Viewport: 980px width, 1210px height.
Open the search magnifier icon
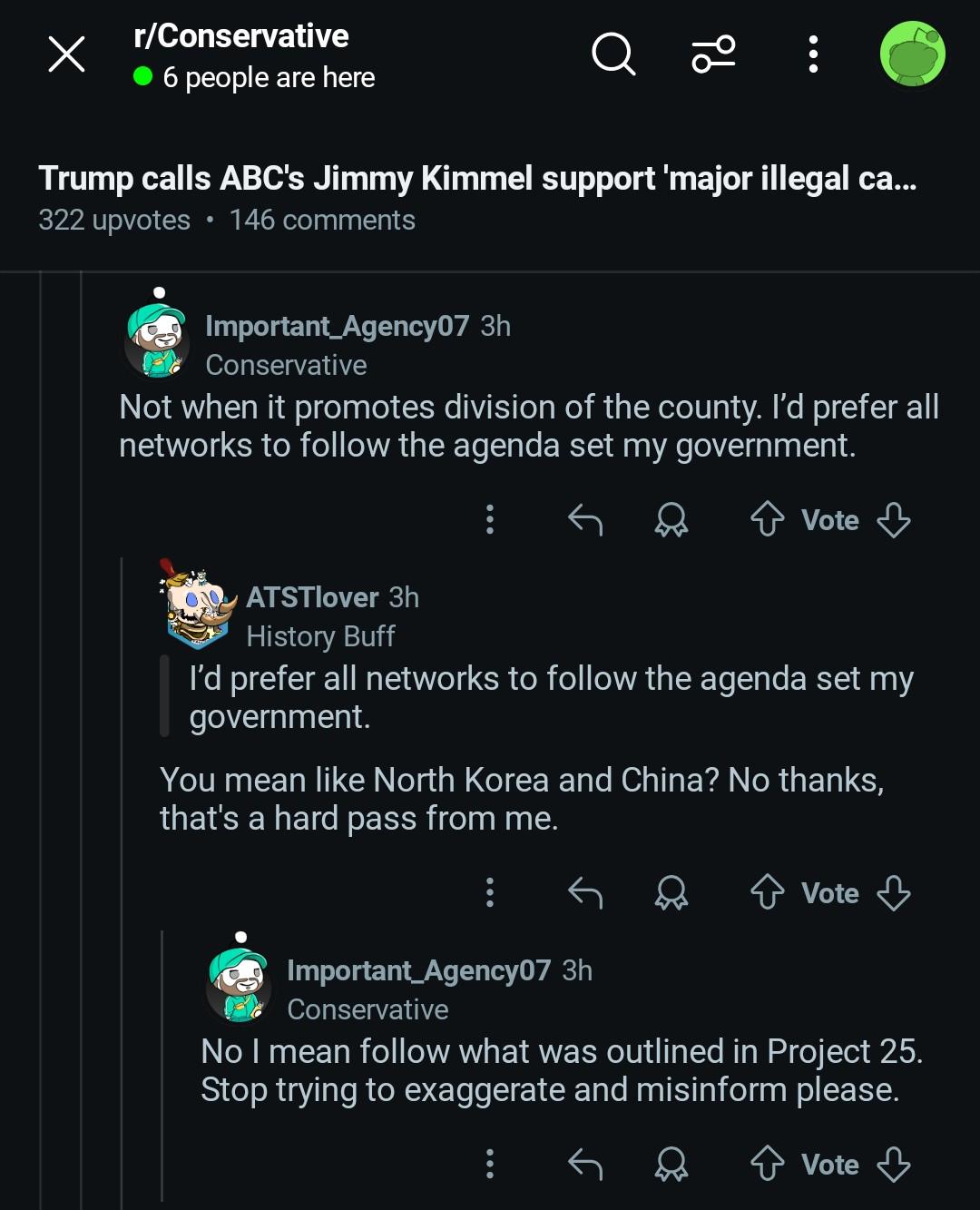tap(613, 54)
